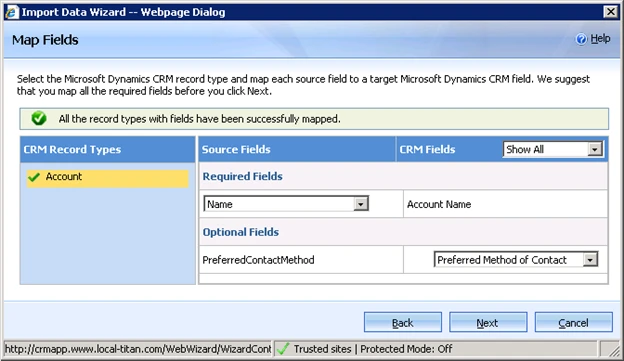The width and height of the screenshot is (624, 361).
Task: Open the Help link
Action: point(600,39)
